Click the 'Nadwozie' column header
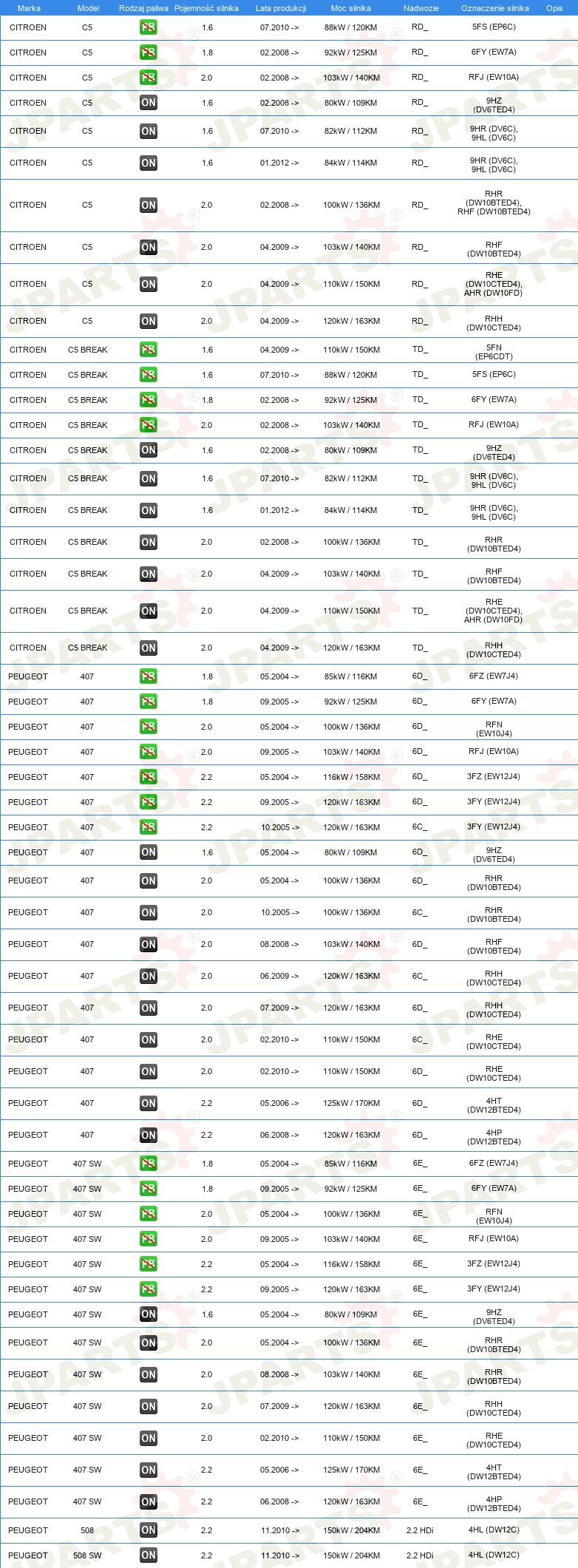Image resolution: width=578 pixels, height=1568 pixels. [x=421, y=8]
